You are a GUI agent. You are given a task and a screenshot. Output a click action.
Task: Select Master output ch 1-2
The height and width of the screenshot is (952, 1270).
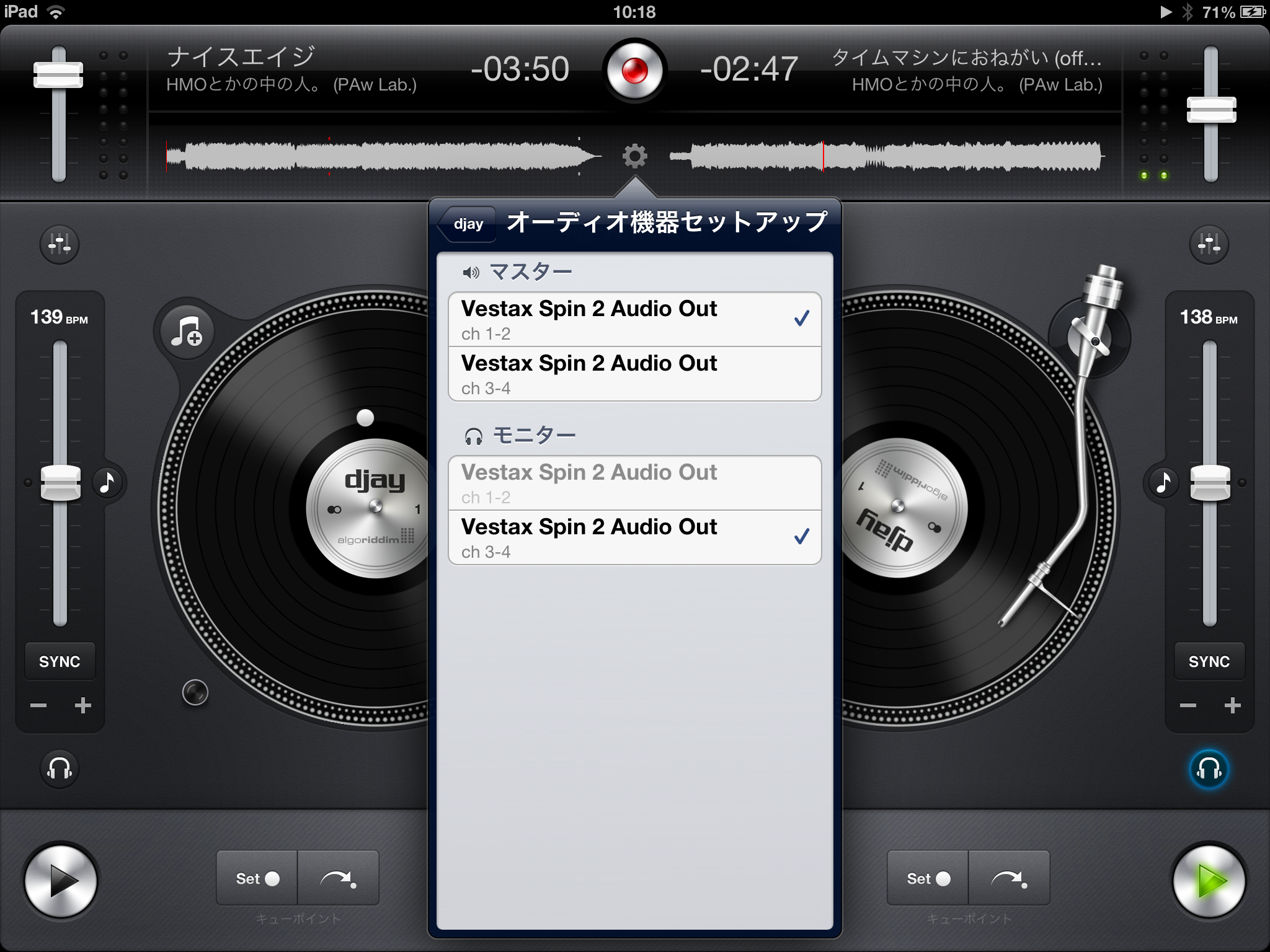click(x=635, y=319)
